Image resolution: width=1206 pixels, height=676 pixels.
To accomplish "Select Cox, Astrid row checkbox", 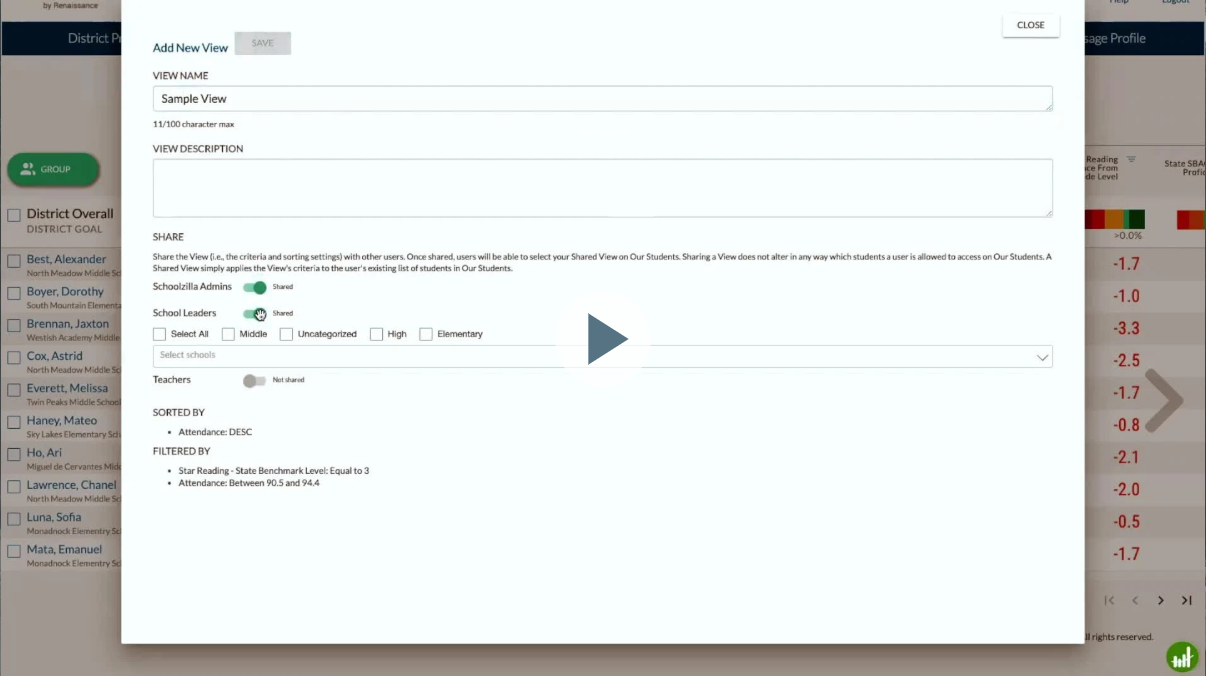I will point(14,357).
